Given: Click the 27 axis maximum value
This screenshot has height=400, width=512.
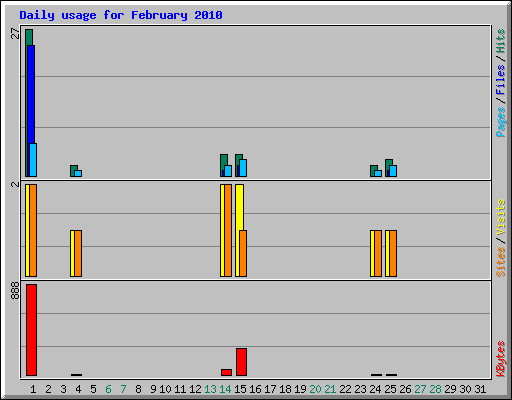Looking at the screenshot, I should (15, 34).
